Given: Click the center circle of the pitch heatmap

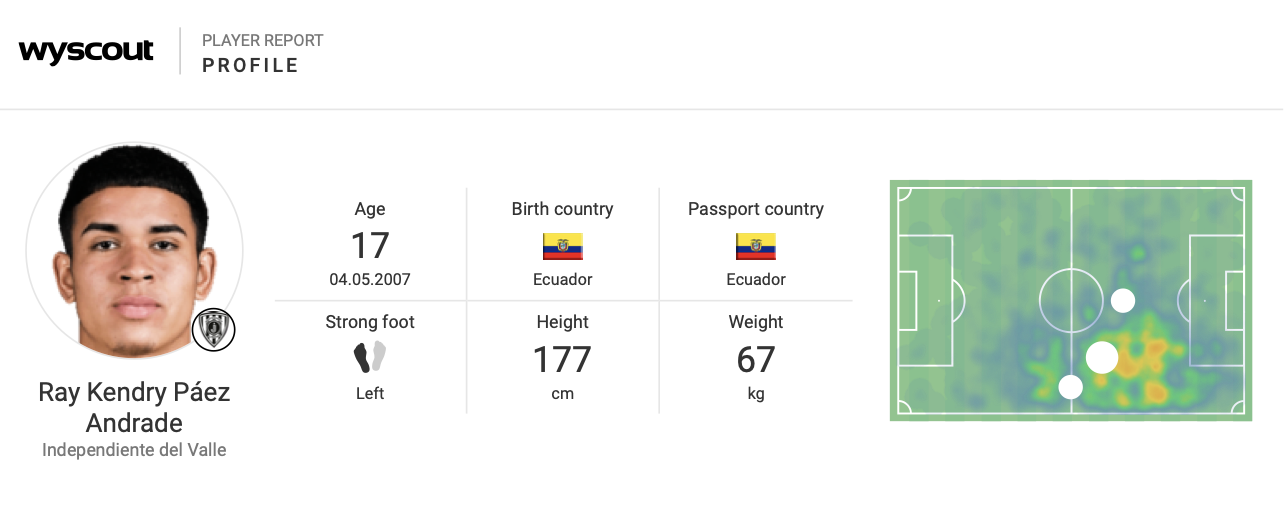Looking at the screenshot, I should (x=1071, y=300).
